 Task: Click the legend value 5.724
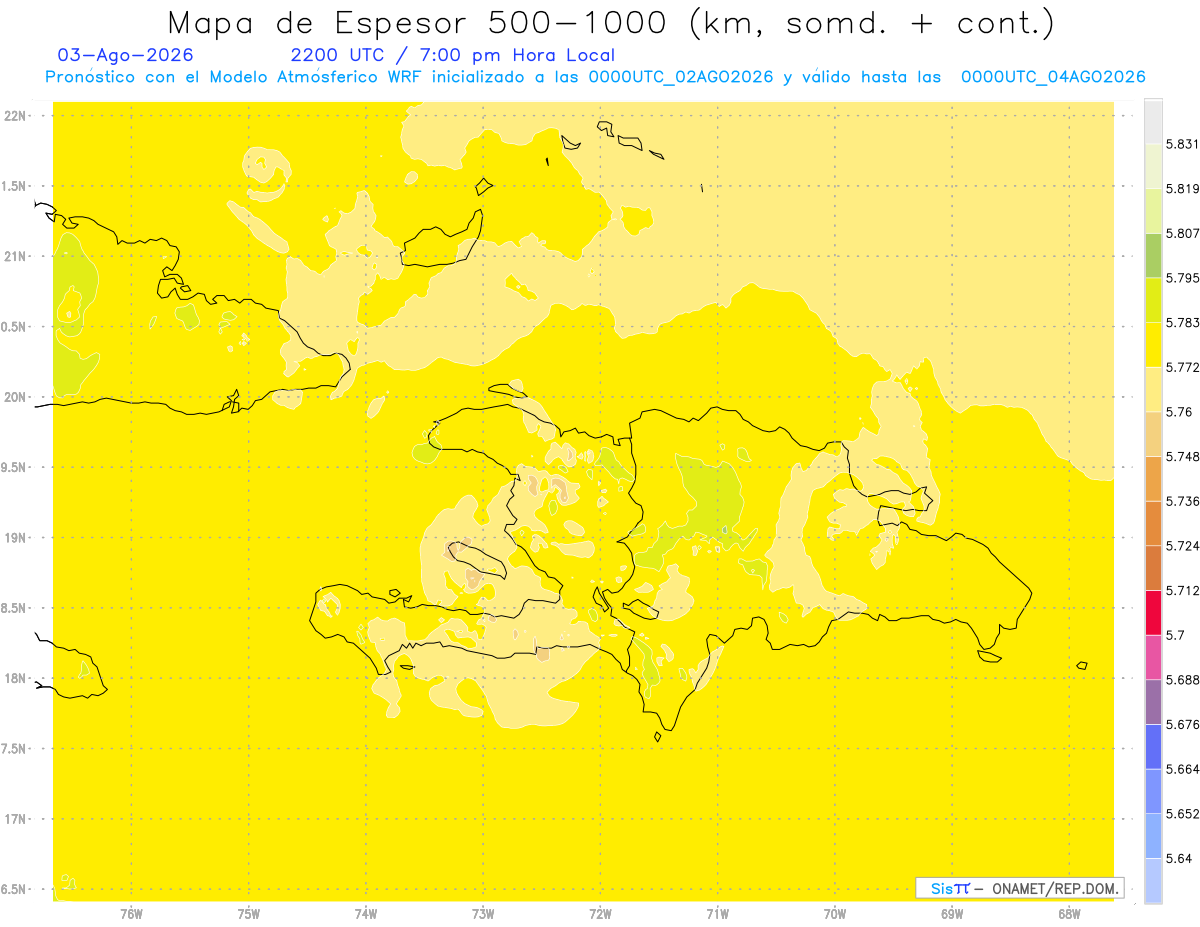1182,546
